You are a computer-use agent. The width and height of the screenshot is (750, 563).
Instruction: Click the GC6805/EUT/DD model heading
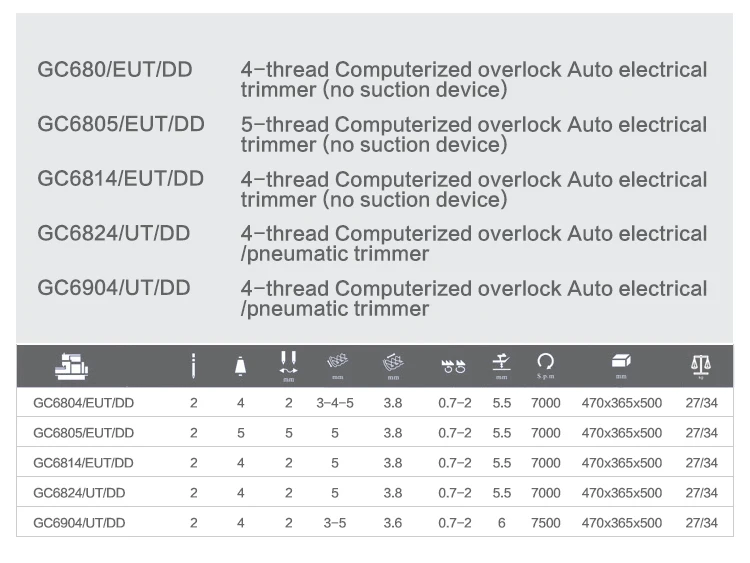[x=121, y=124]
